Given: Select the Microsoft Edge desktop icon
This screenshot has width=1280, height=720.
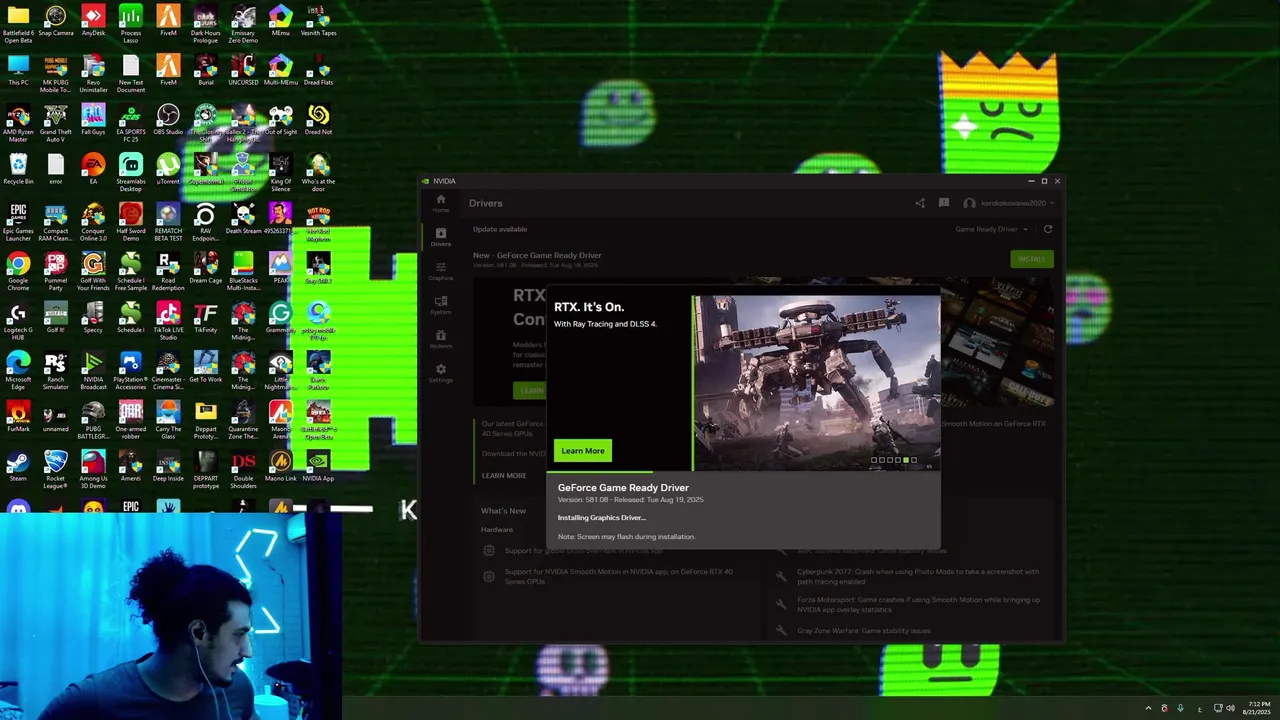Looking at the screenshot, I should coord(18,371).
